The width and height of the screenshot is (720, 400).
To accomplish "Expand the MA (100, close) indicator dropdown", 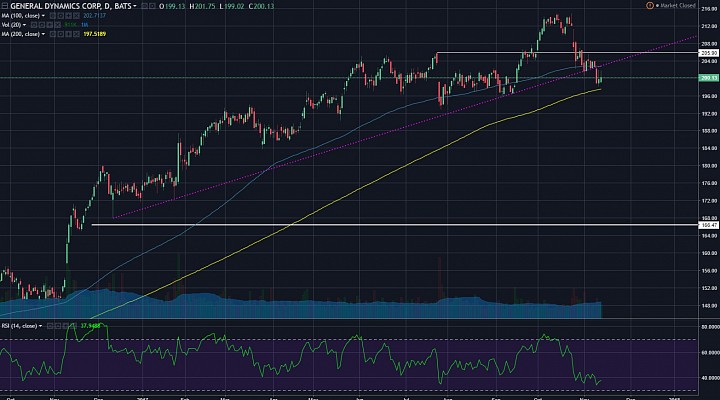I will pos(43,16).
